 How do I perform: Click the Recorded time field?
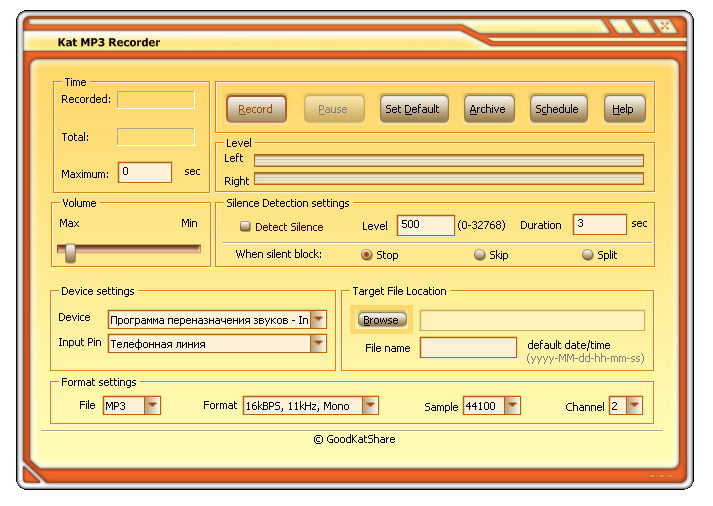point(156,100)
